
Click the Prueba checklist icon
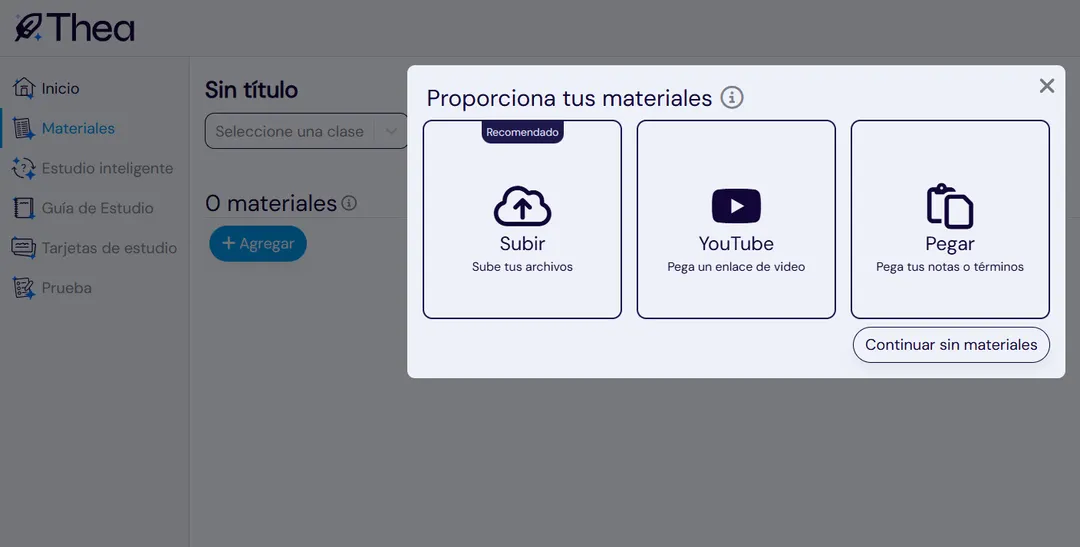pyautogui.click(x=23, y=288)
